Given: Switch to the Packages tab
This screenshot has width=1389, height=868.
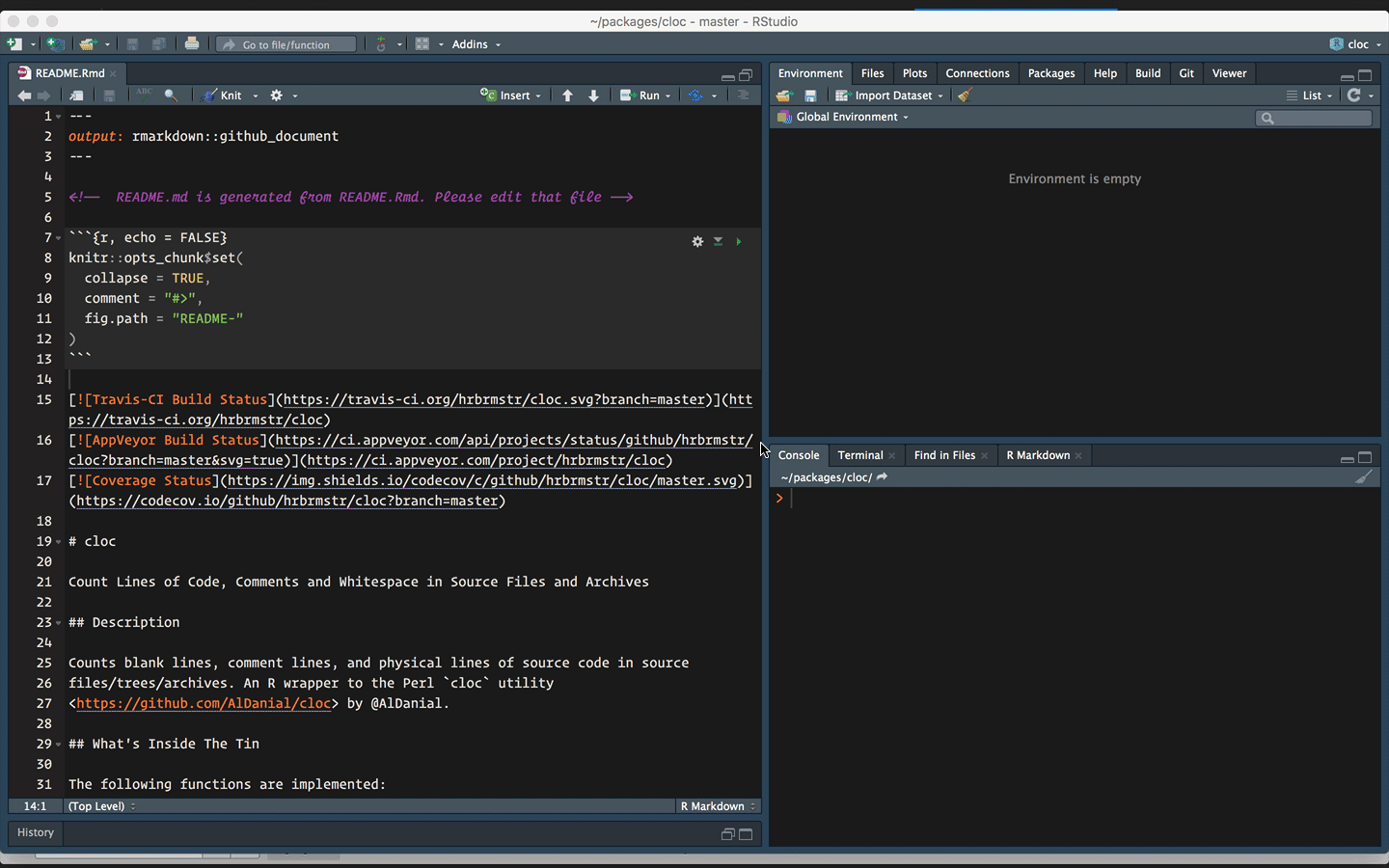Looking at the screenshot, I should click(1050, 72).
